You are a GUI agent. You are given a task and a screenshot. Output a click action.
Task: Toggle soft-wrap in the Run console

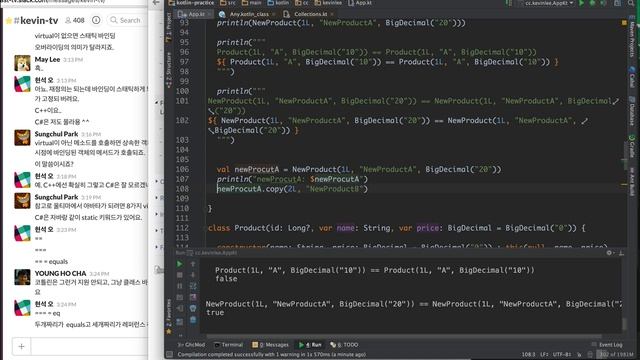[x=193, y=286]
